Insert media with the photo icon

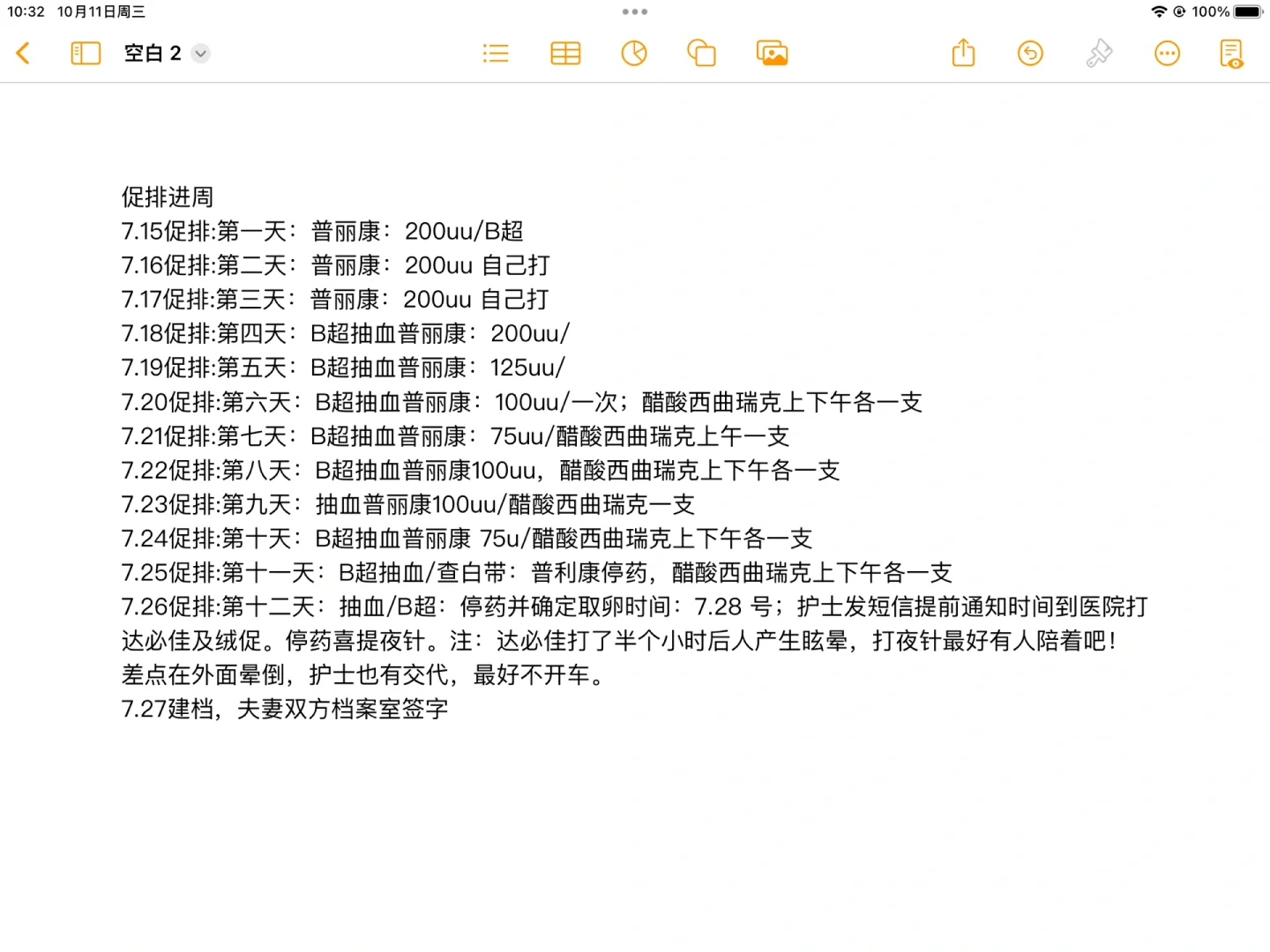click(x=772, y=54)
